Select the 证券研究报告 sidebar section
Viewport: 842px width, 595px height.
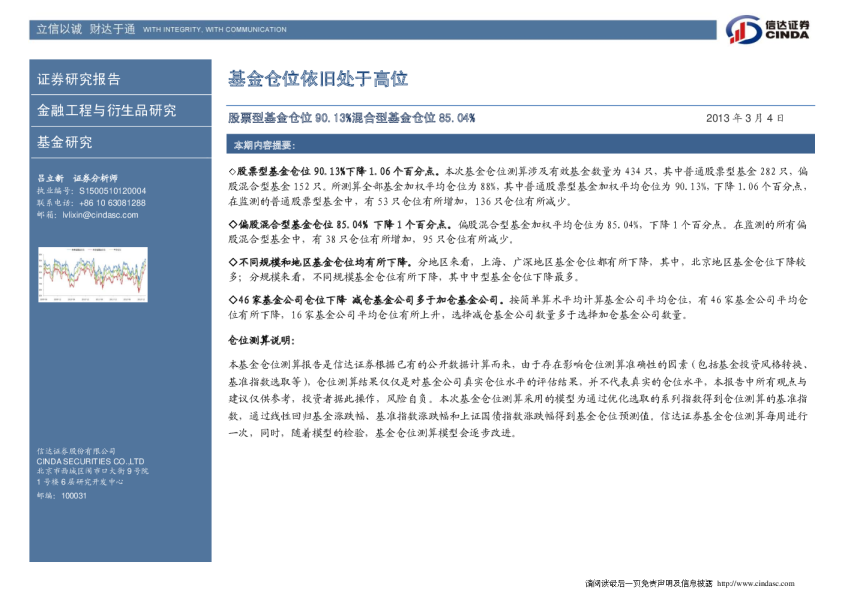(79, 79)
